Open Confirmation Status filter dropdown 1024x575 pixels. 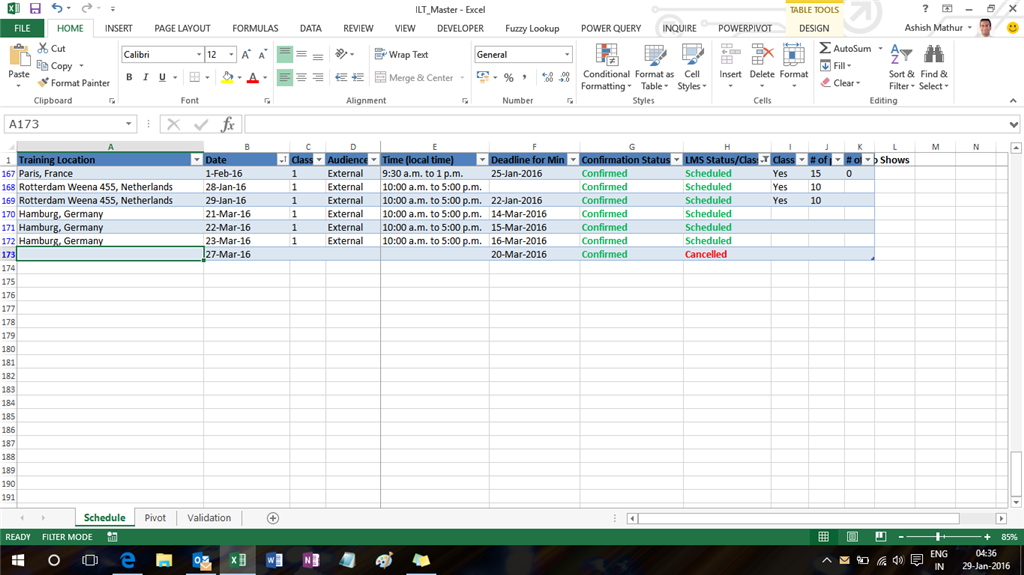[677, 160]
